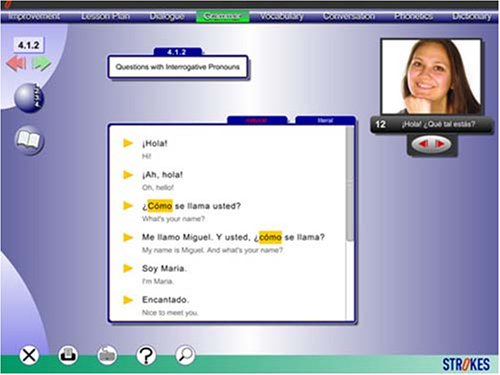Image resolution: width=500 pixels, height=375 pixels.
Task: Open the Improvement menu
Action: coord(34,16)
